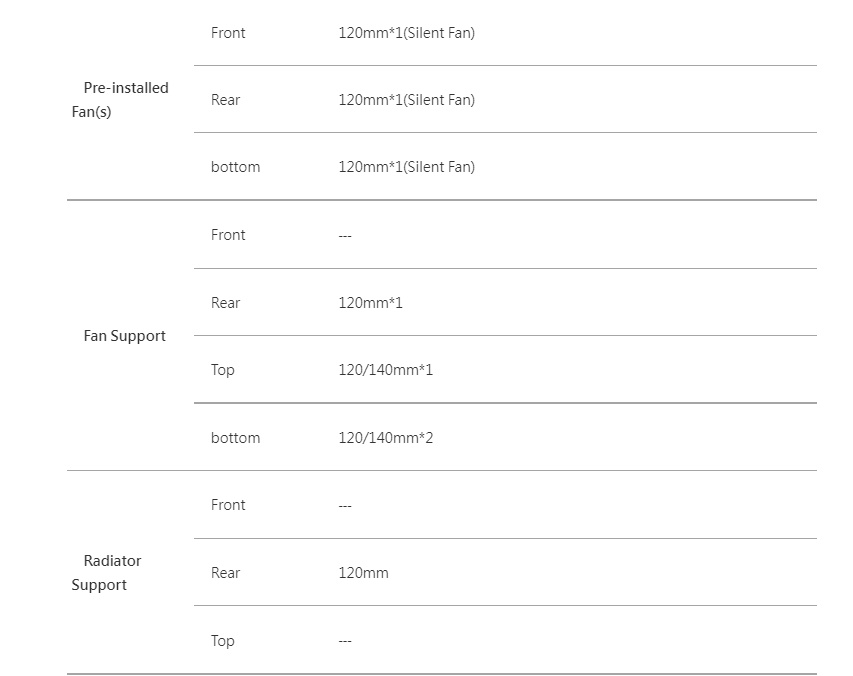Select the 120mm*1 Rear fan support value

370,303
